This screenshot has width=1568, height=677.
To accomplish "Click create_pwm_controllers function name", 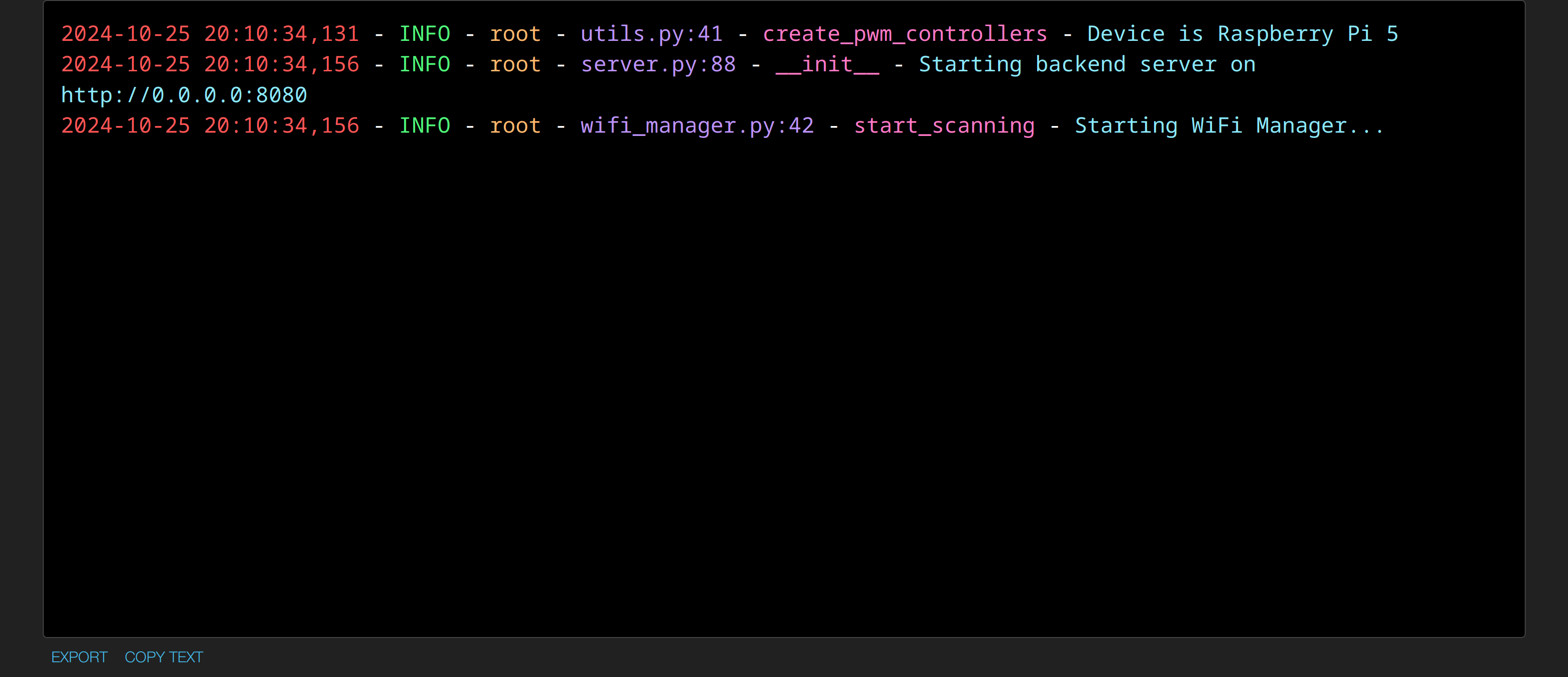I will [x=904, y=34].
